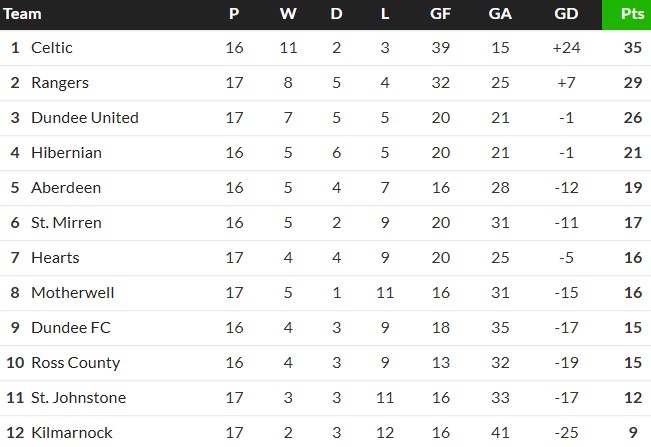The width and height of the screenshot is (651, 447).
Task: Click the Hearts team name
Action: tap(55, 258)
